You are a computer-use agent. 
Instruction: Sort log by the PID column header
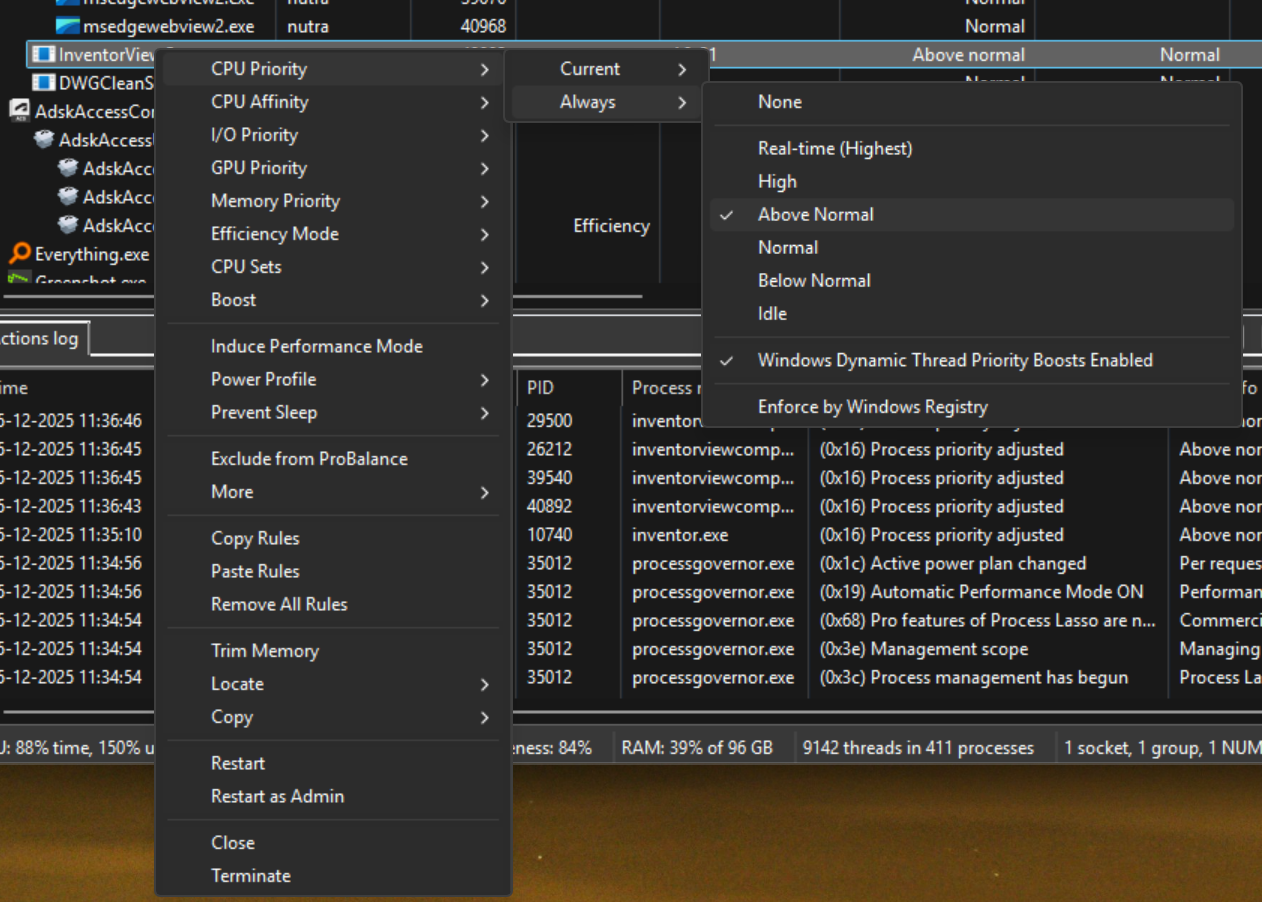541,388
